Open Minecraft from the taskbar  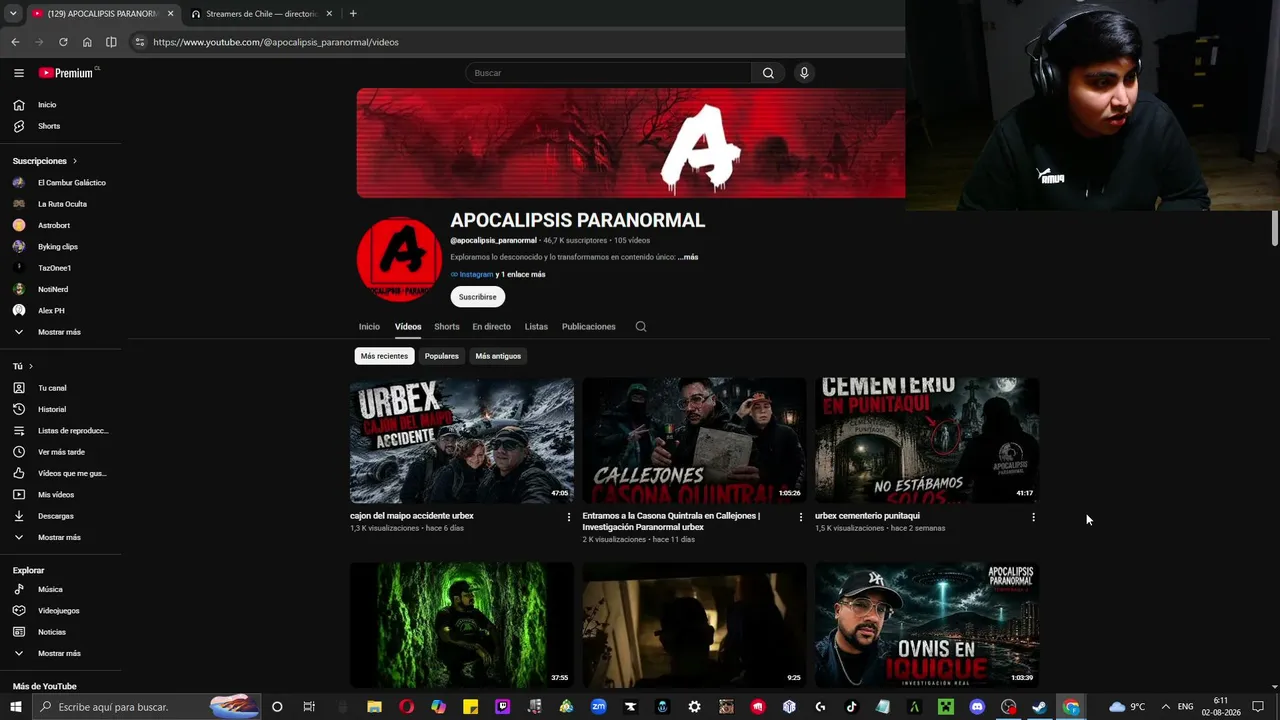click(x=945, y=707)
